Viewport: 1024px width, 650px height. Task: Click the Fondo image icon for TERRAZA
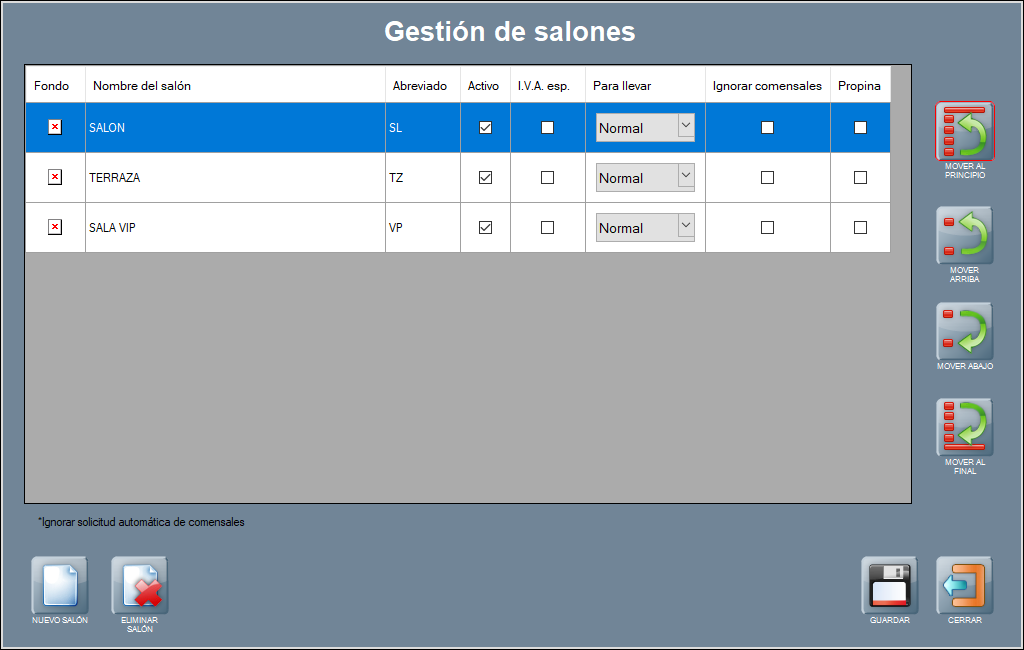click(x=55, y=177)
